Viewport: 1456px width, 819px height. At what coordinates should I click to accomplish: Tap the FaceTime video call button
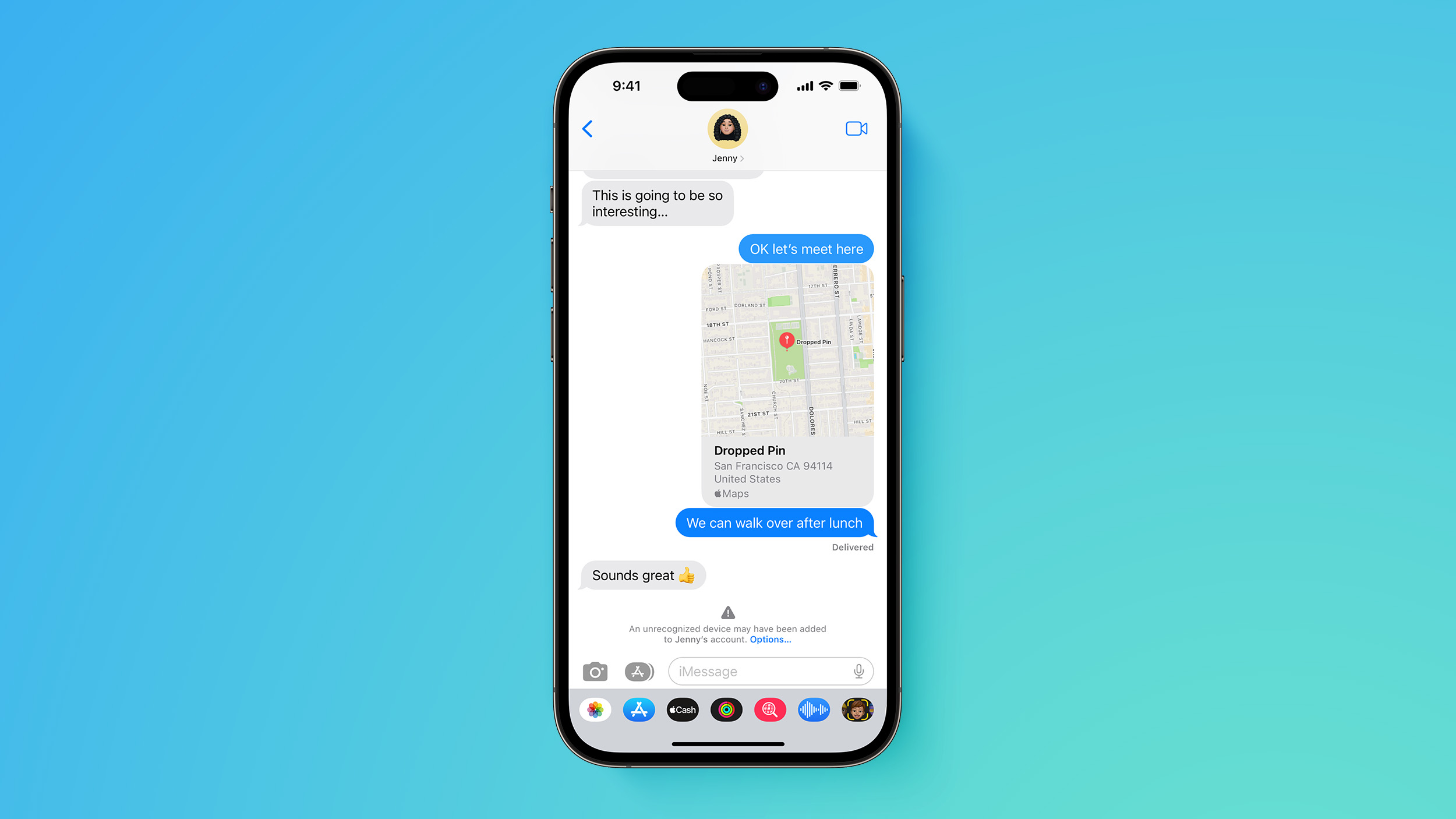click(855, 128)
